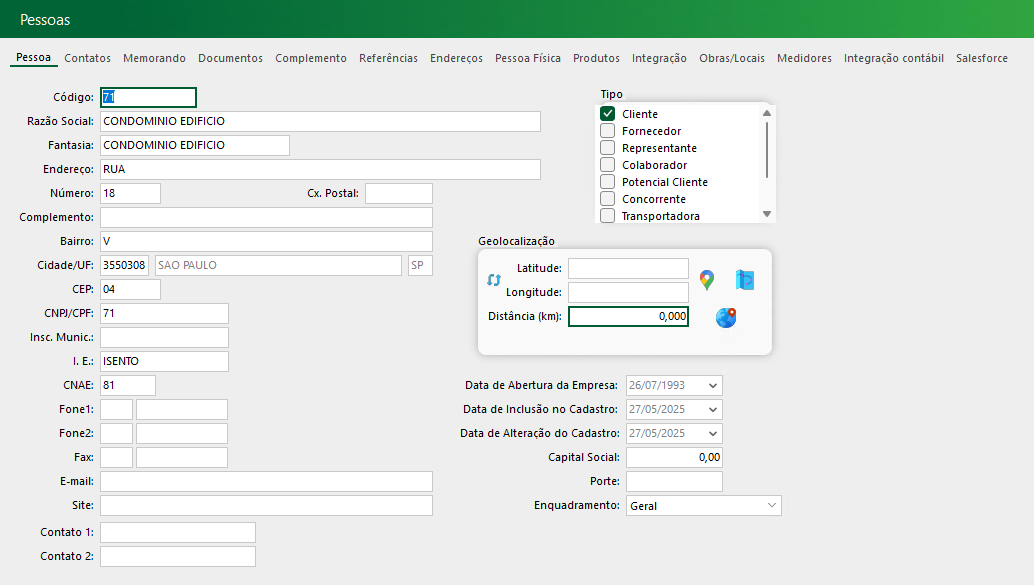Focus the E-mail field
This screenshot has height=585, width=1034.
tap(266, 481)
